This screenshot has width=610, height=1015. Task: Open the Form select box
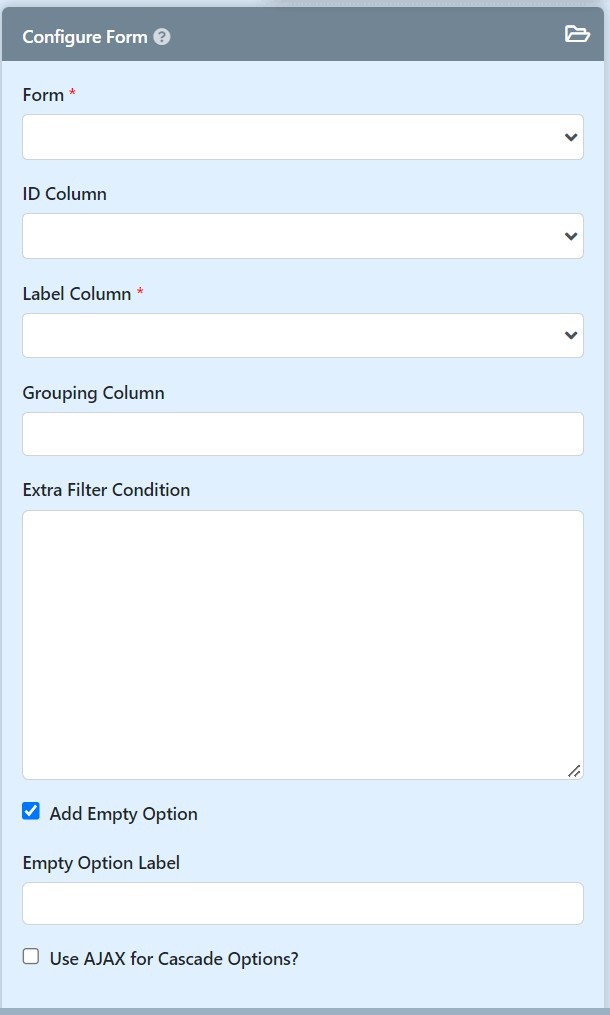point(303,137)
